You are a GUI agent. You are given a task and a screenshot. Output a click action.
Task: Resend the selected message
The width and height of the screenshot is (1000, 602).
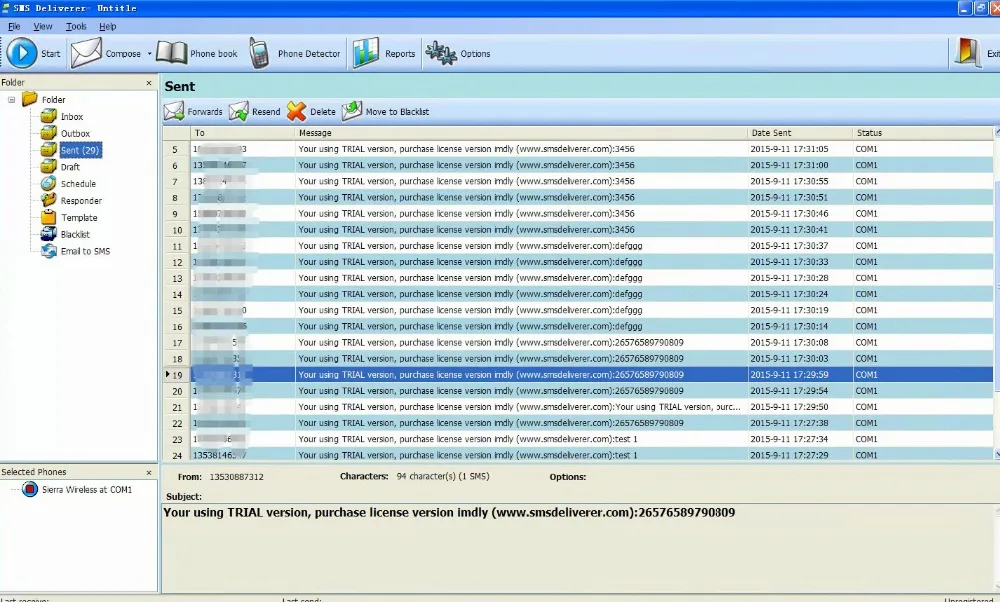239,112
